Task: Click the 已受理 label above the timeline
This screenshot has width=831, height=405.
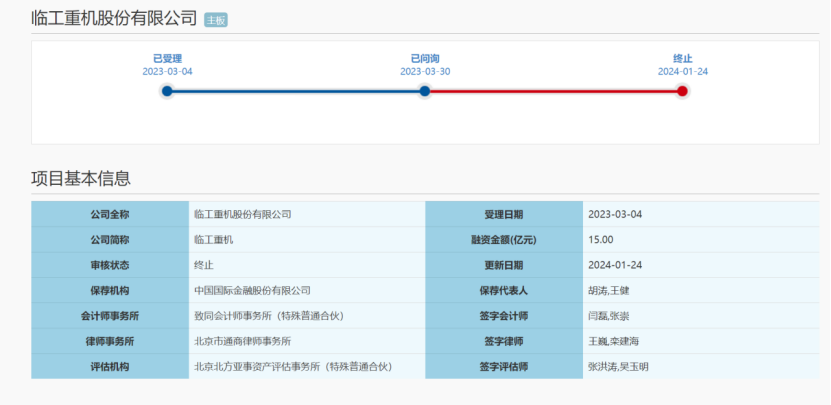Action: 167,59
